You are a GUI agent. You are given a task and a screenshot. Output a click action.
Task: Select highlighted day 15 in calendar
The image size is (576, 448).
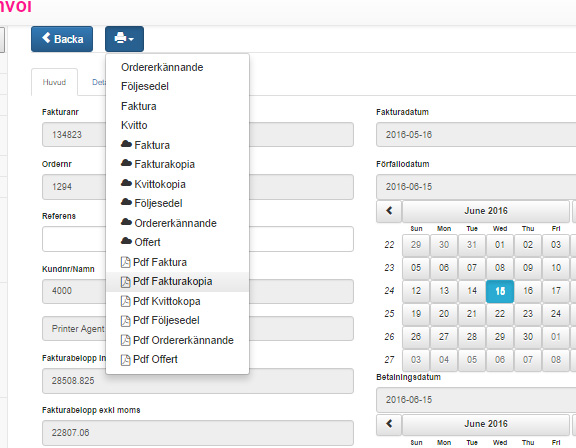click(500, 291)
